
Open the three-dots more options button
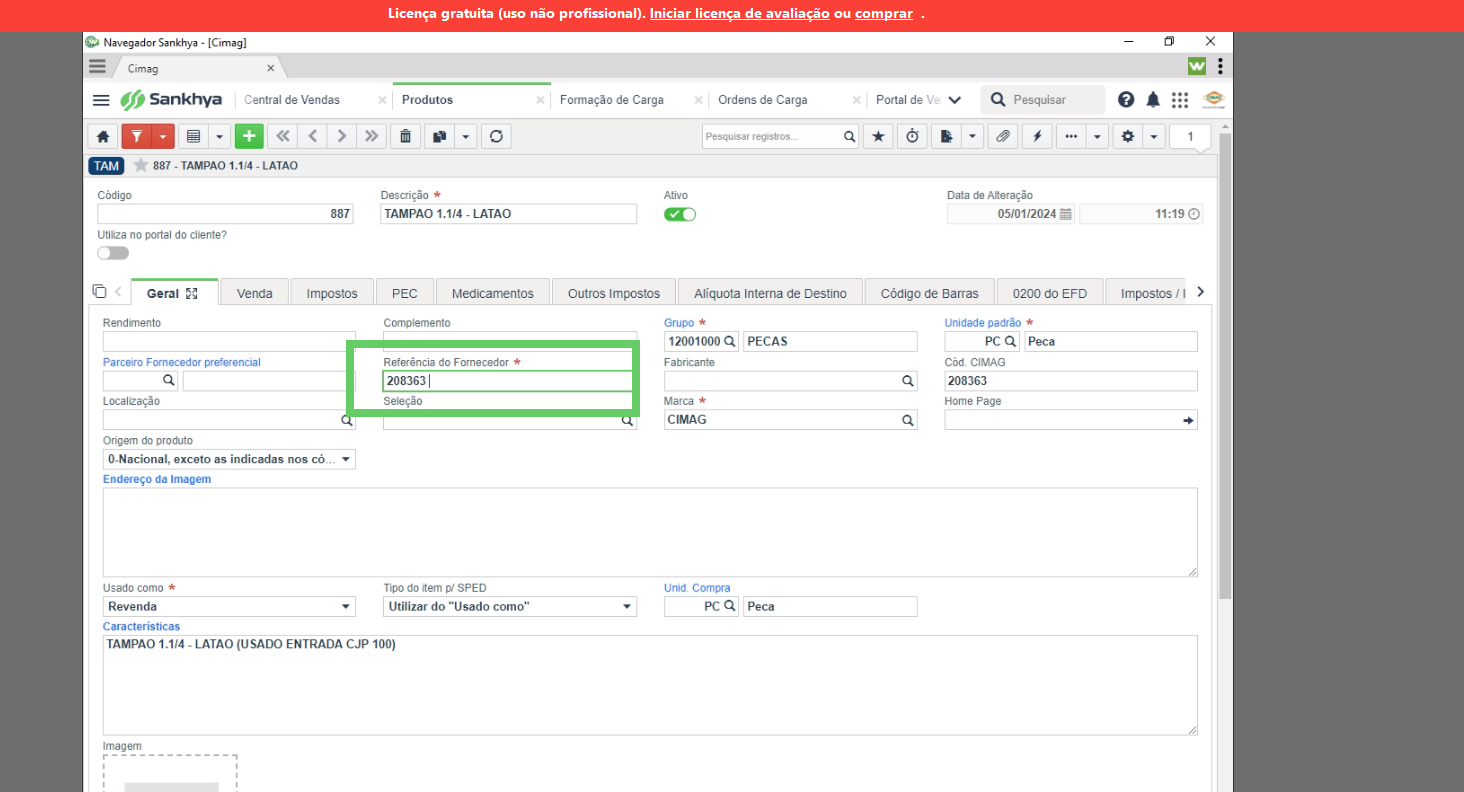pyautogui.click(x=1071, y=136)
